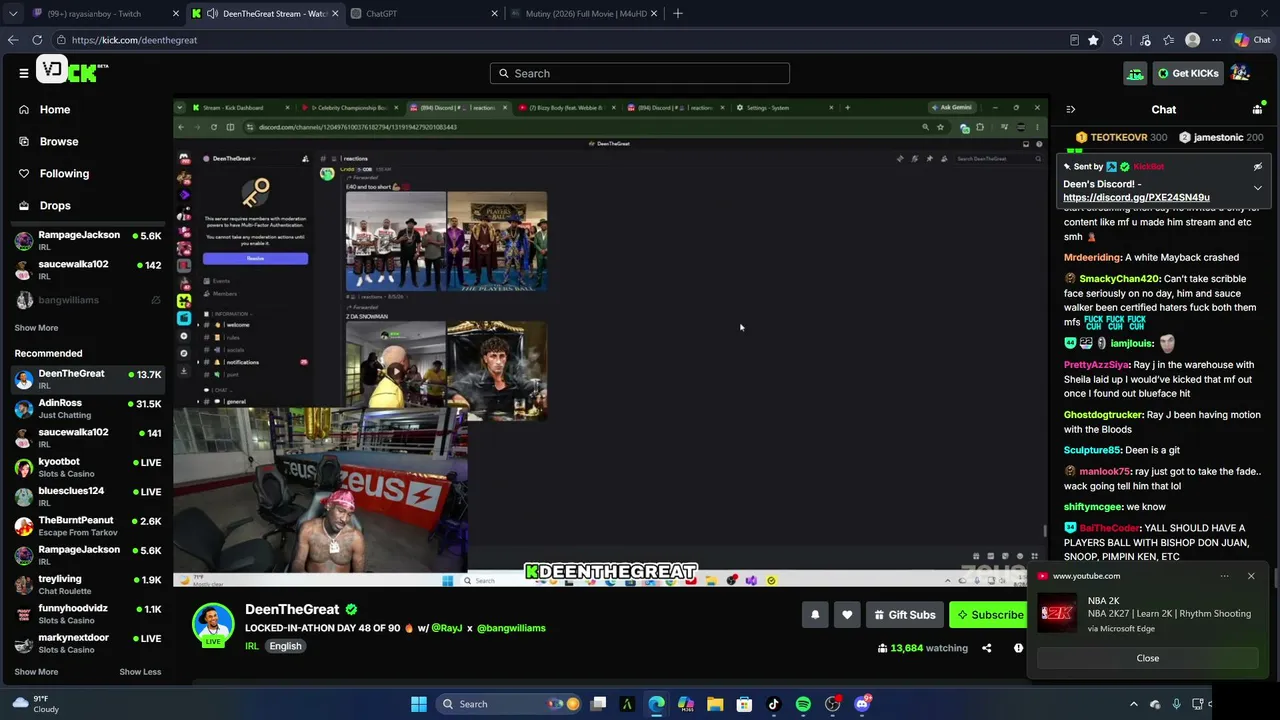Screen dimensions: 1280x720
Task: Open Edge immersive reader icon
Action: point(1074,40)
